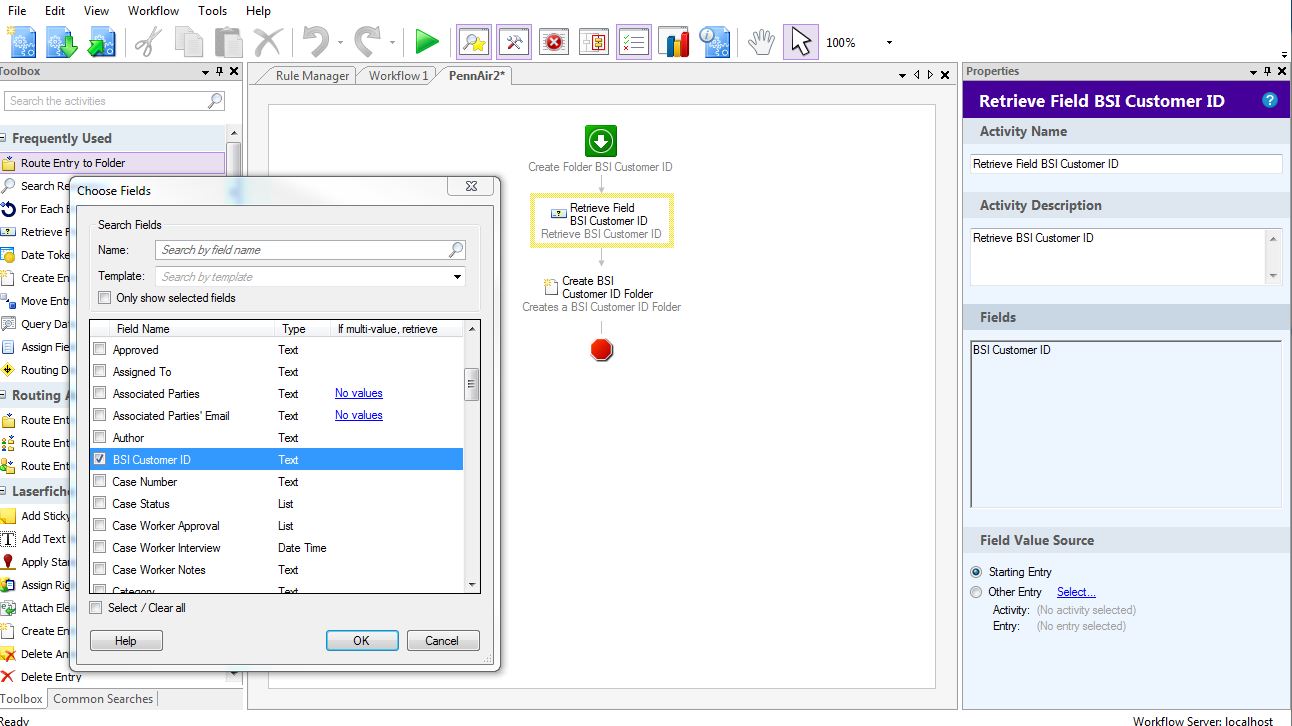Click the green Run workflow arrow
This screenshot has width=1292, height=726.
[x=427, y=42]
